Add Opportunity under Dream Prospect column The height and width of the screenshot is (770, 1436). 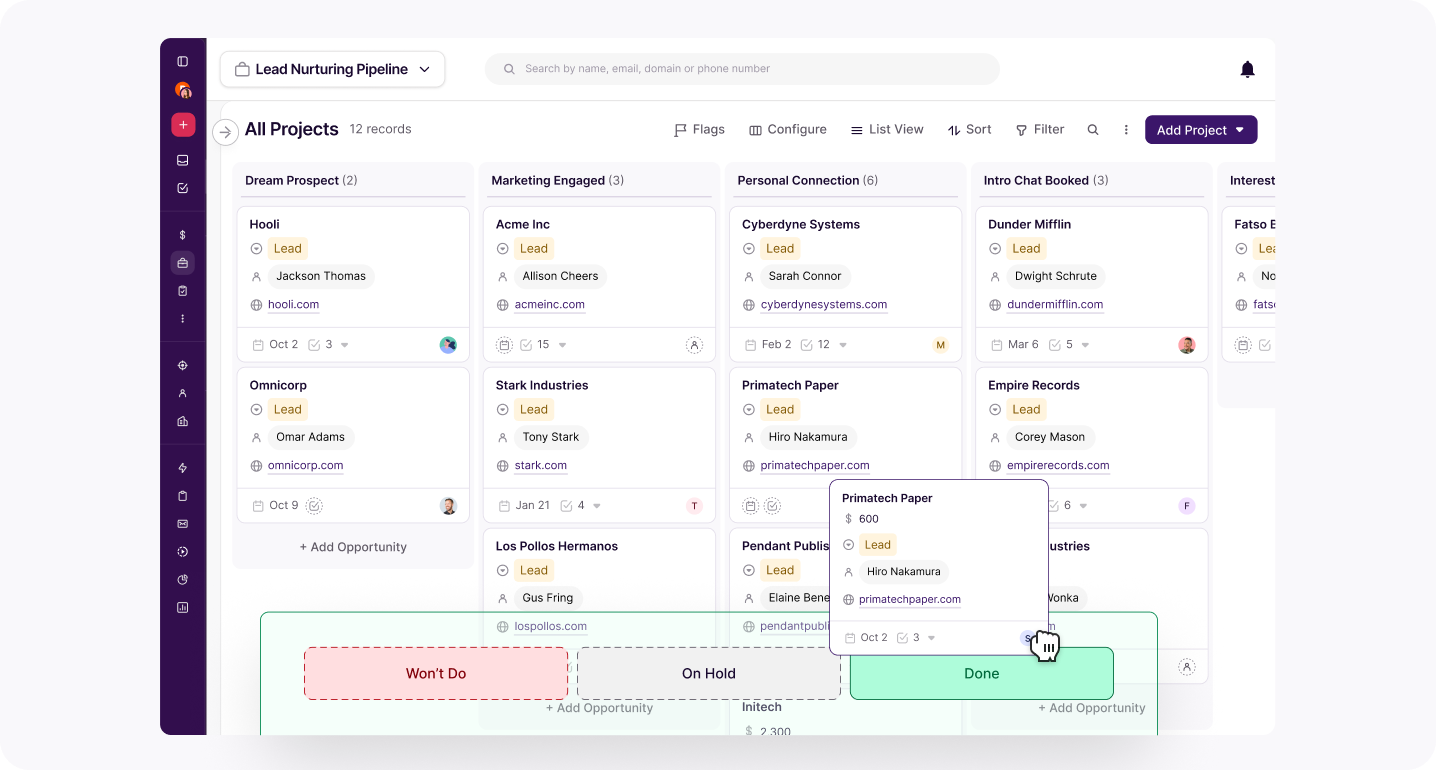click(x=353, y=548)
